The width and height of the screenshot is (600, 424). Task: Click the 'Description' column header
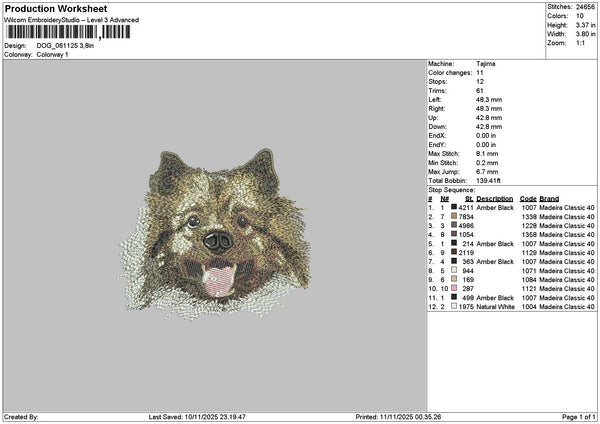click(494, 199)
